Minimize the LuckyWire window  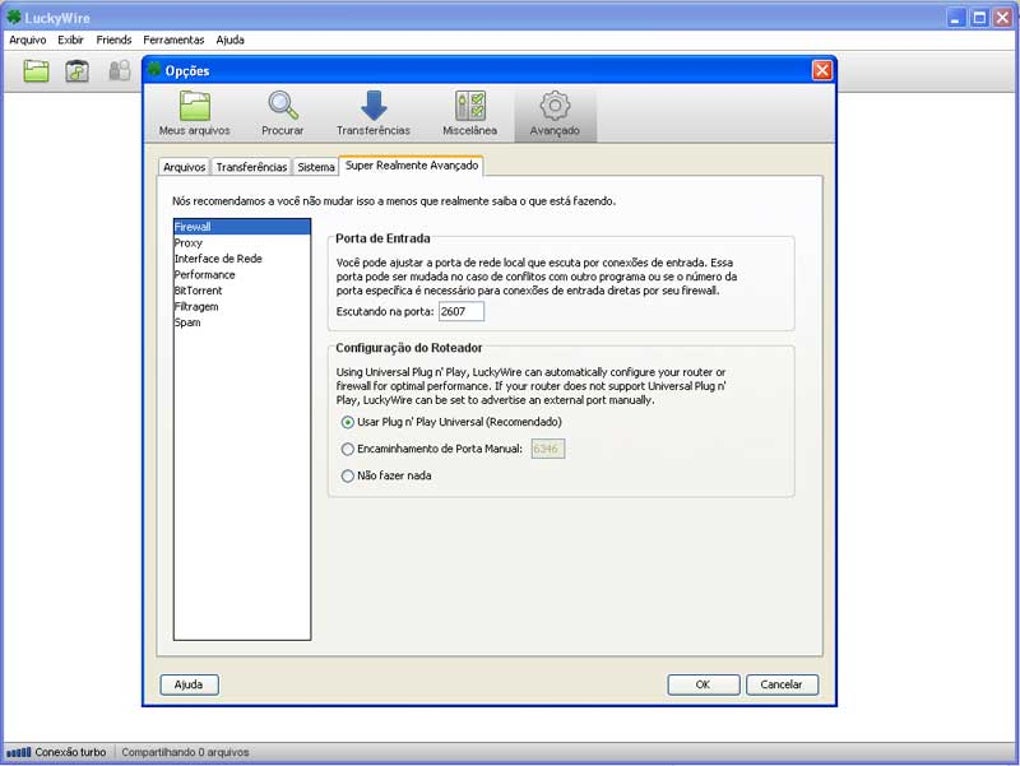point(956,18)
